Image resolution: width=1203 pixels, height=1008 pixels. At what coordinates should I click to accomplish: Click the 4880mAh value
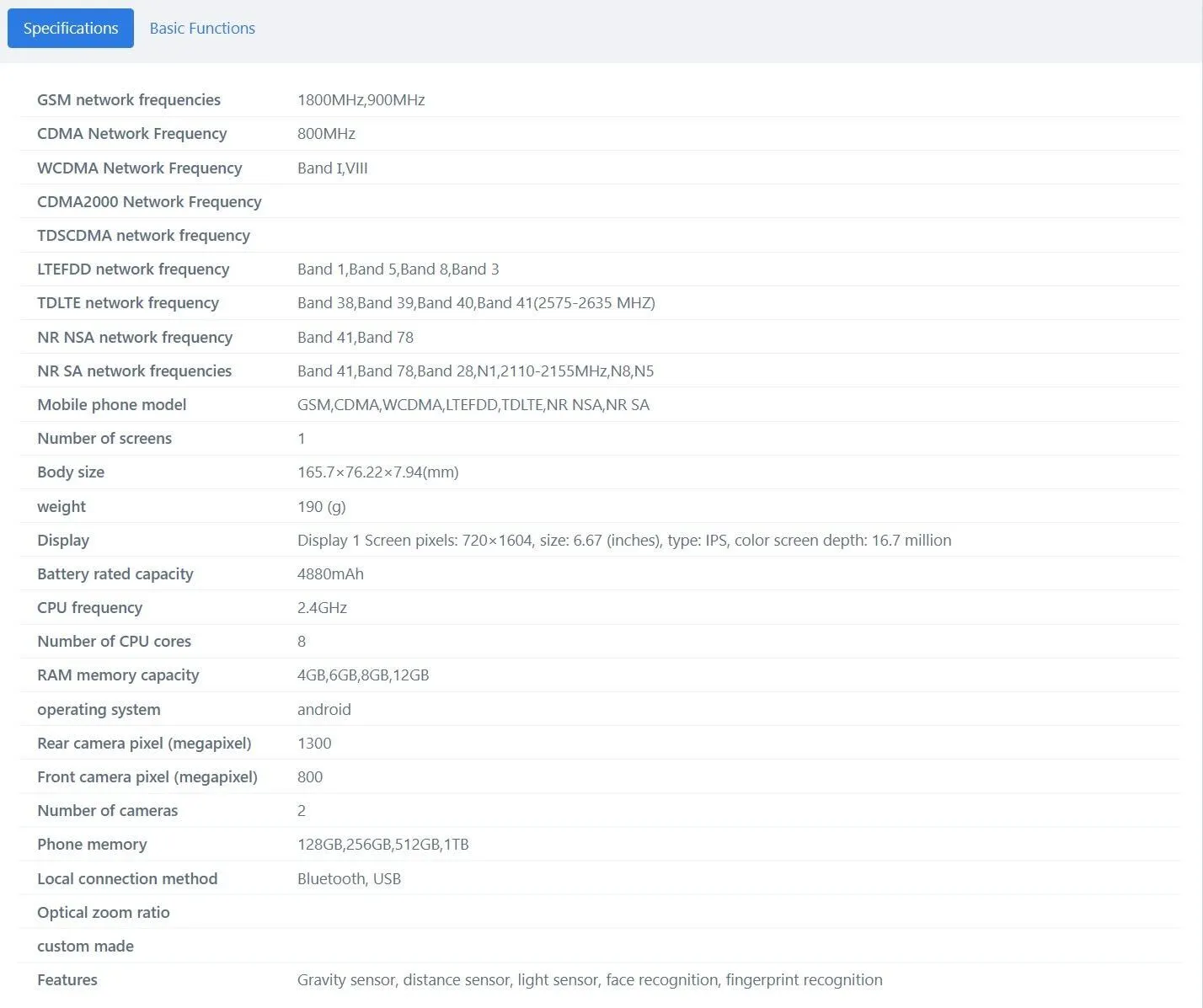point(330,573)
